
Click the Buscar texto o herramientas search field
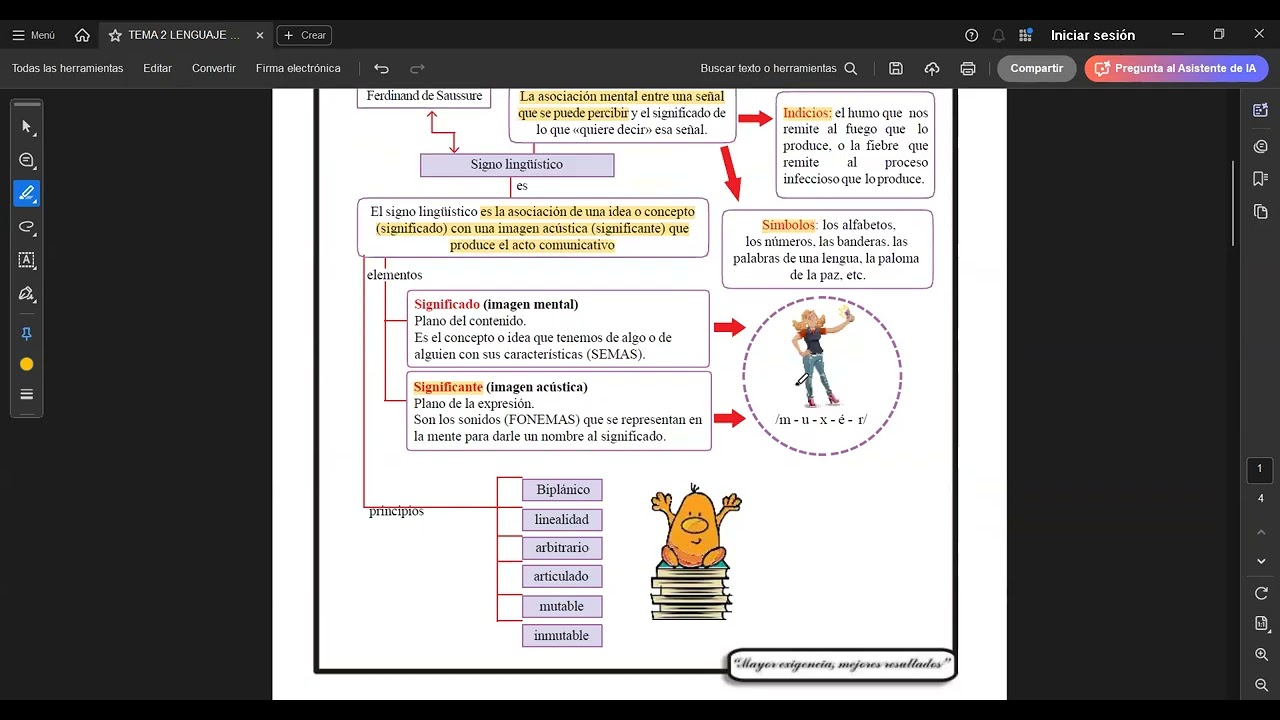pos(779,68)
